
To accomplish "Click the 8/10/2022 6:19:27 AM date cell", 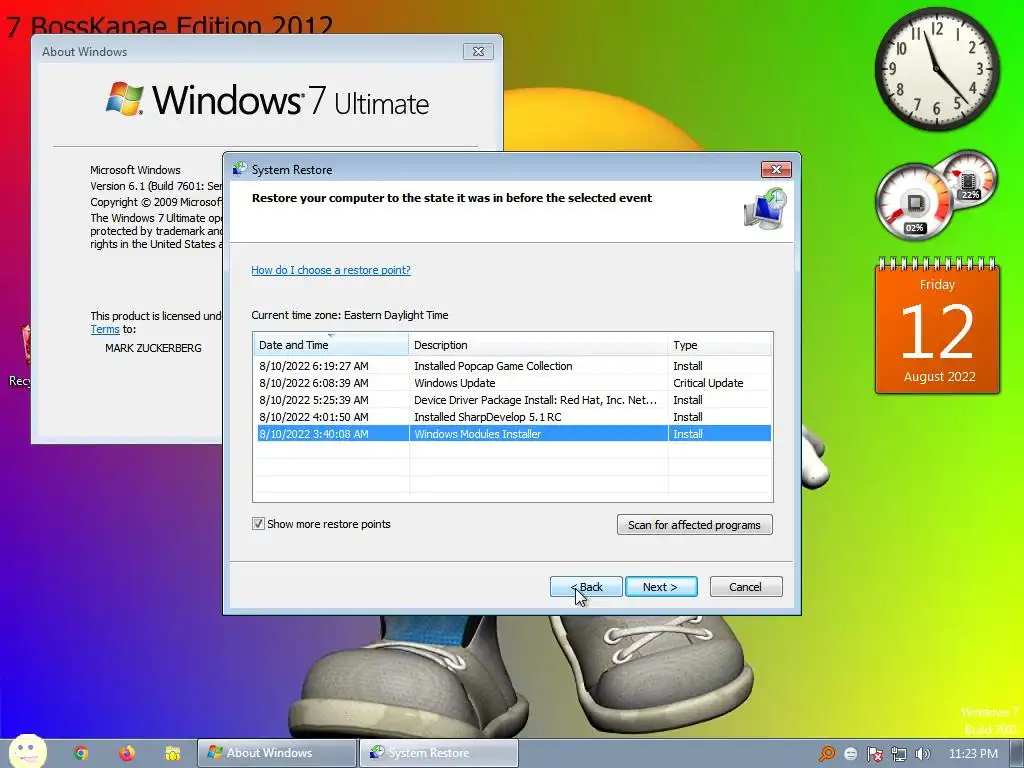I will pyautogui.click(x=313, y=366).
